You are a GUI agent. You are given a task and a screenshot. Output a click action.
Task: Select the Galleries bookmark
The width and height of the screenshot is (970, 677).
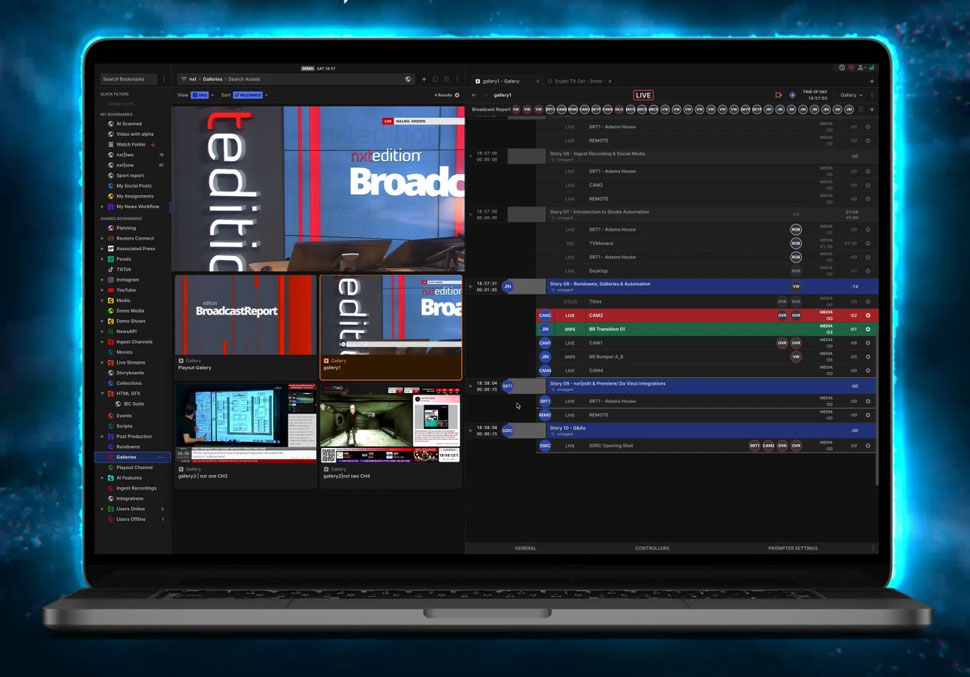coord(132,457)
